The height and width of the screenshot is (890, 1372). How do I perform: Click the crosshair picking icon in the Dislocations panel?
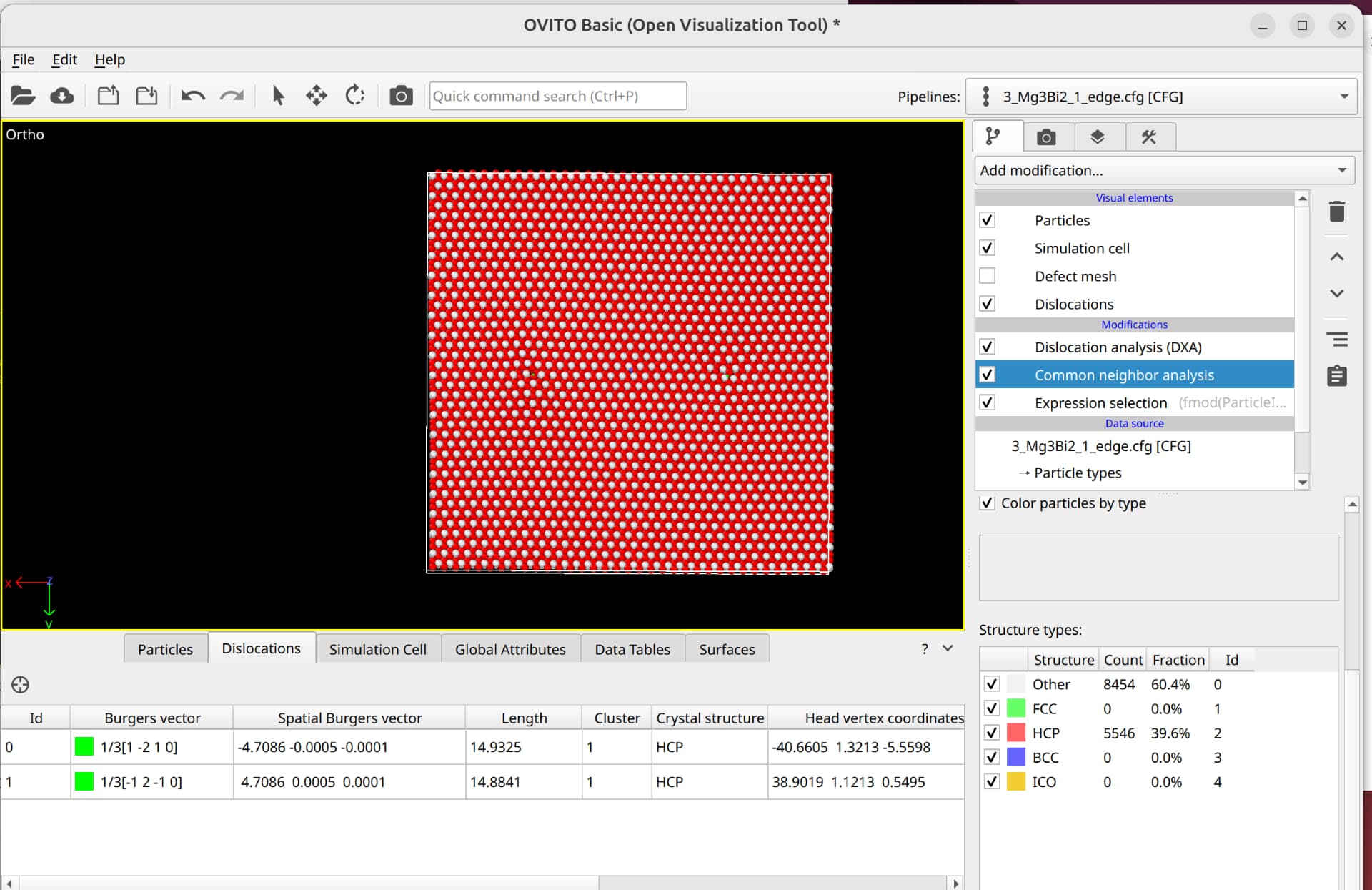click(20, 685)
